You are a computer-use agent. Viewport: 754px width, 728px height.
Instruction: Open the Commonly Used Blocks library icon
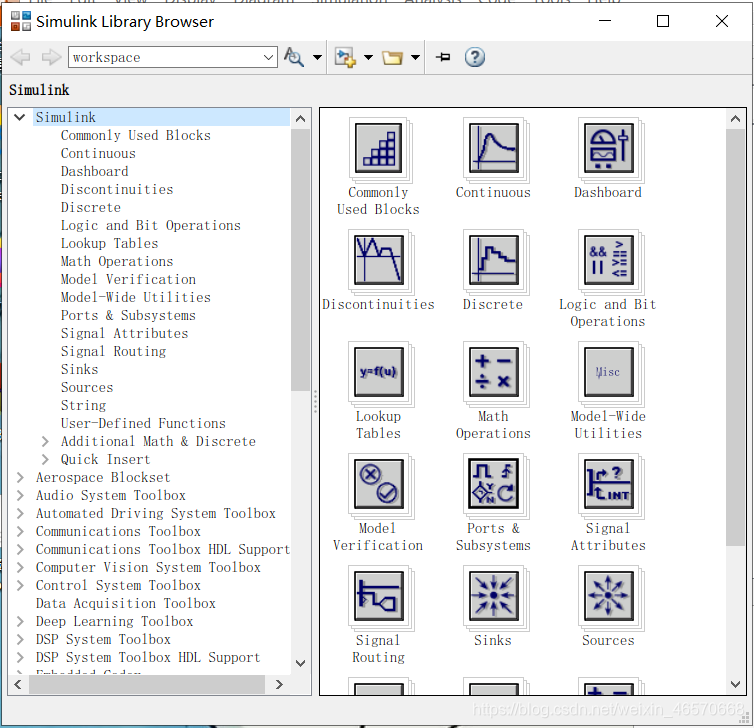coord(379,148)
